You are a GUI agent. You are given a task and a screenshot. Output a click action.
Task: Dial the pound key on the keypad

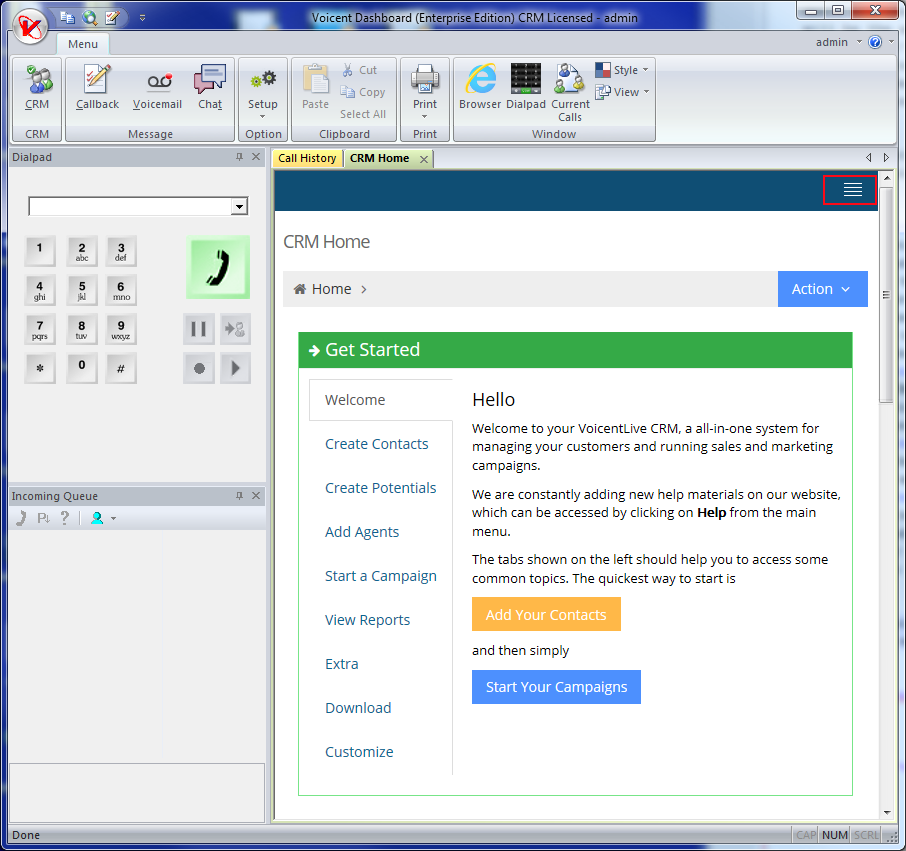(121, 368)
